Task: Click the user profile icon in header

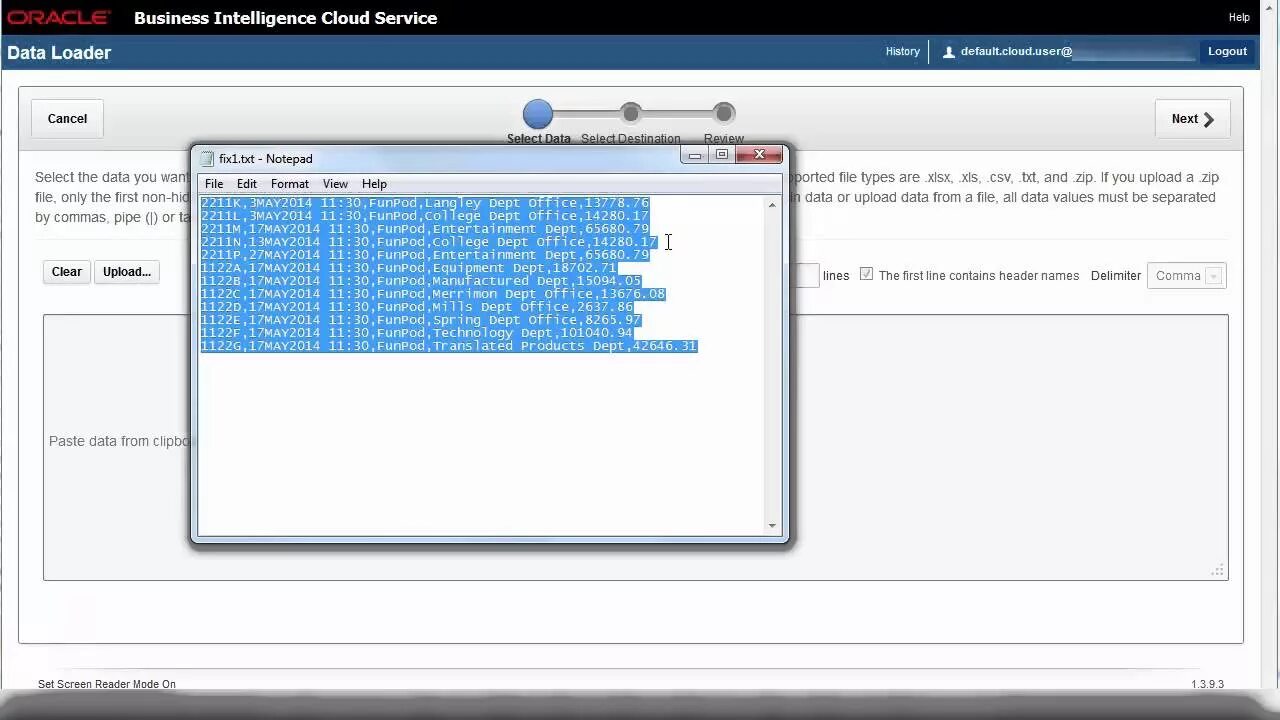Action: click(949, 52)
